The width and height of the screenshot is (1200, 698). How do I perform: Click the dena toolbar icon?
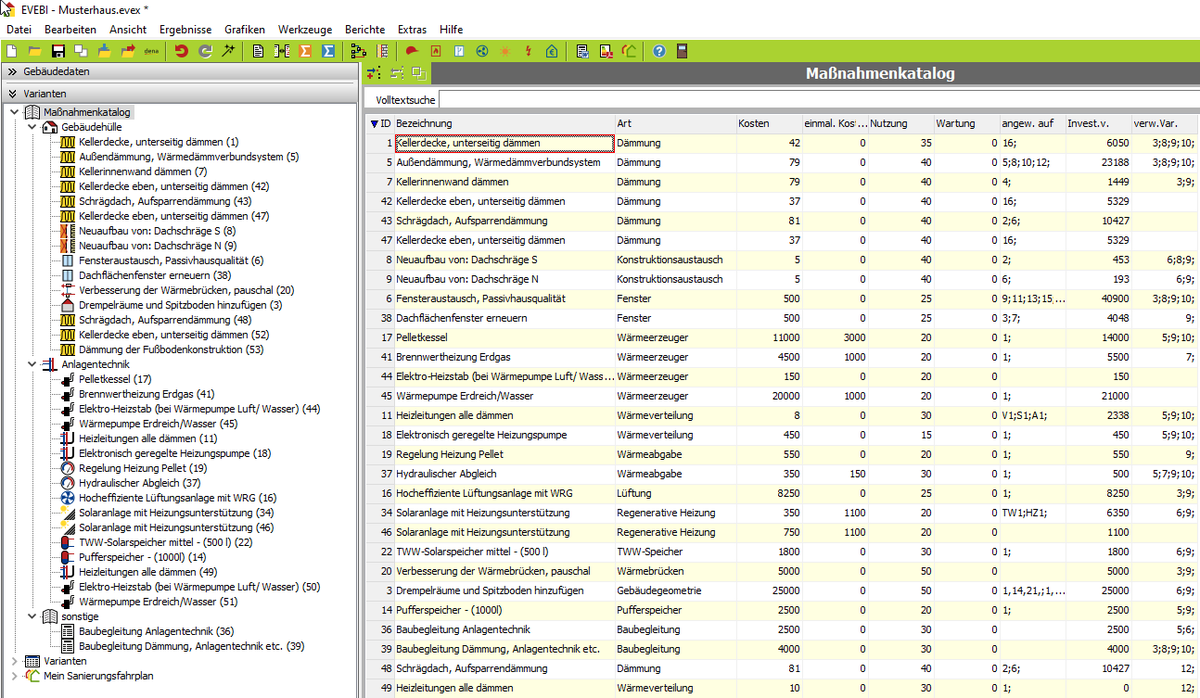point(152,50)
